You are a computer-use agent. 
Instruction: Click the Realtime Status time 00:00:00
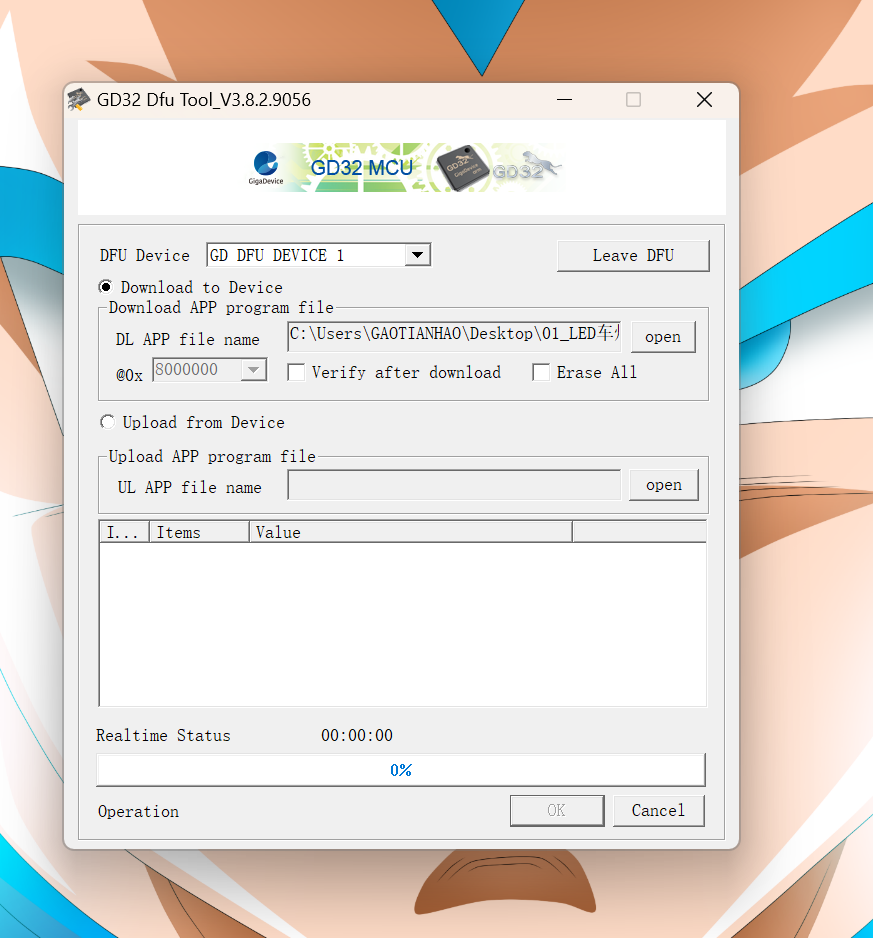pyautogui.click(x=357, y=735)
